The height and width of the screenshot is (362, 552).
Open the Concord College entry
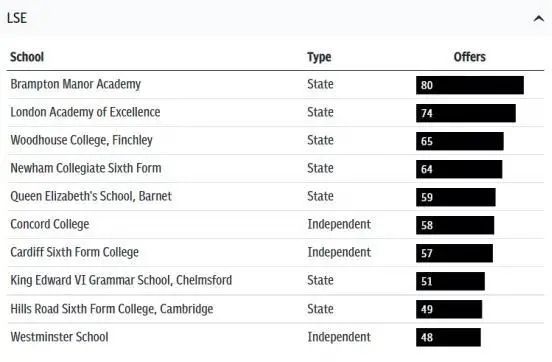[50, 224]
